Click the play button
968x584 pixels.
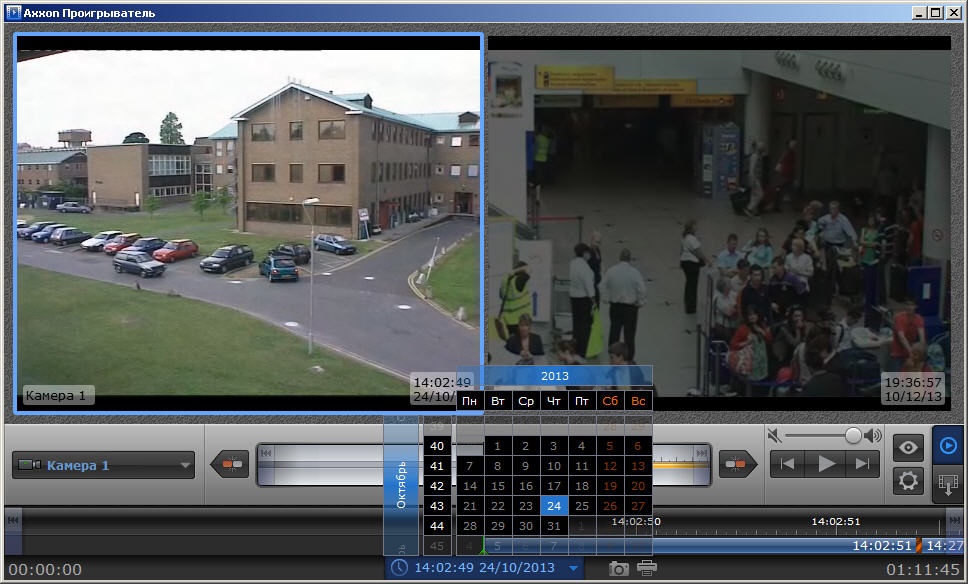(x=826, y=464)
